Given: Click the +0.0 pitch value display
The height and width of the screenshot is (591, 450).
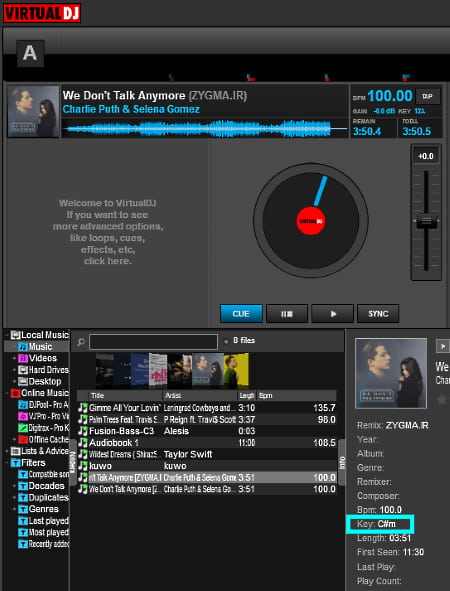Looking at the screenshot, I should point(426,156).
